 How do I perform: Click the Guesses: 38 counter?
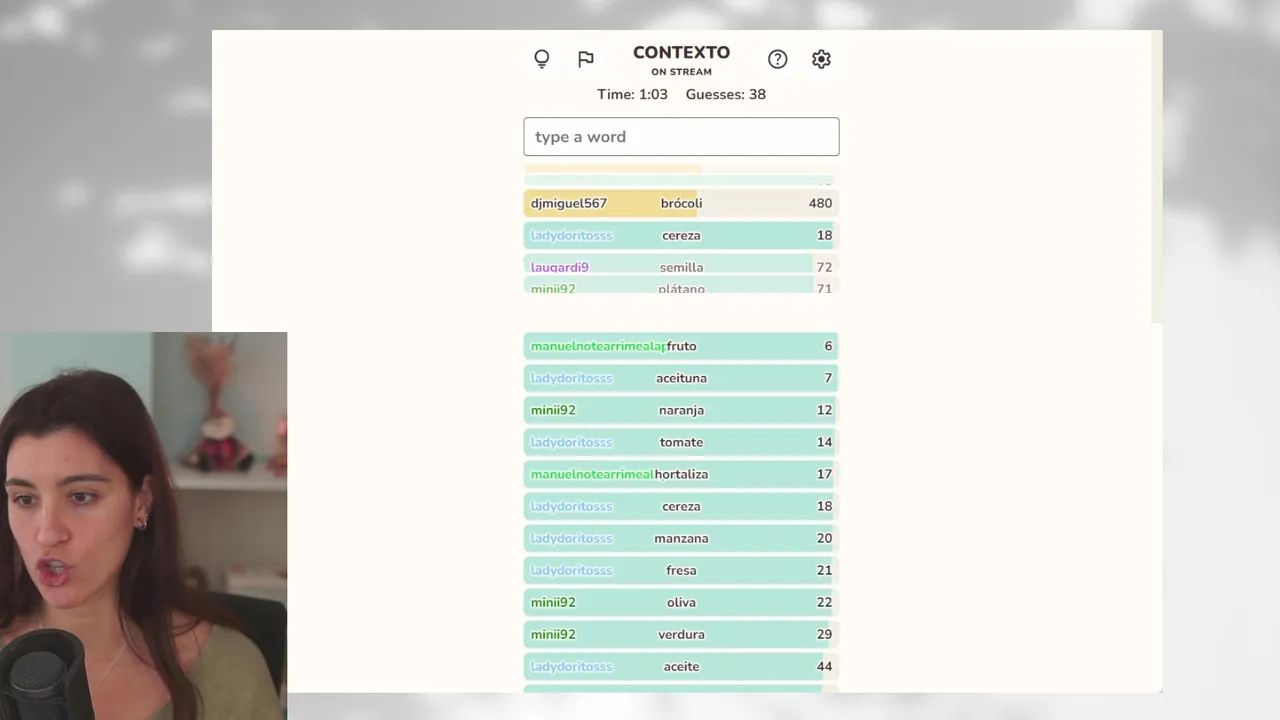click(726, 94)
